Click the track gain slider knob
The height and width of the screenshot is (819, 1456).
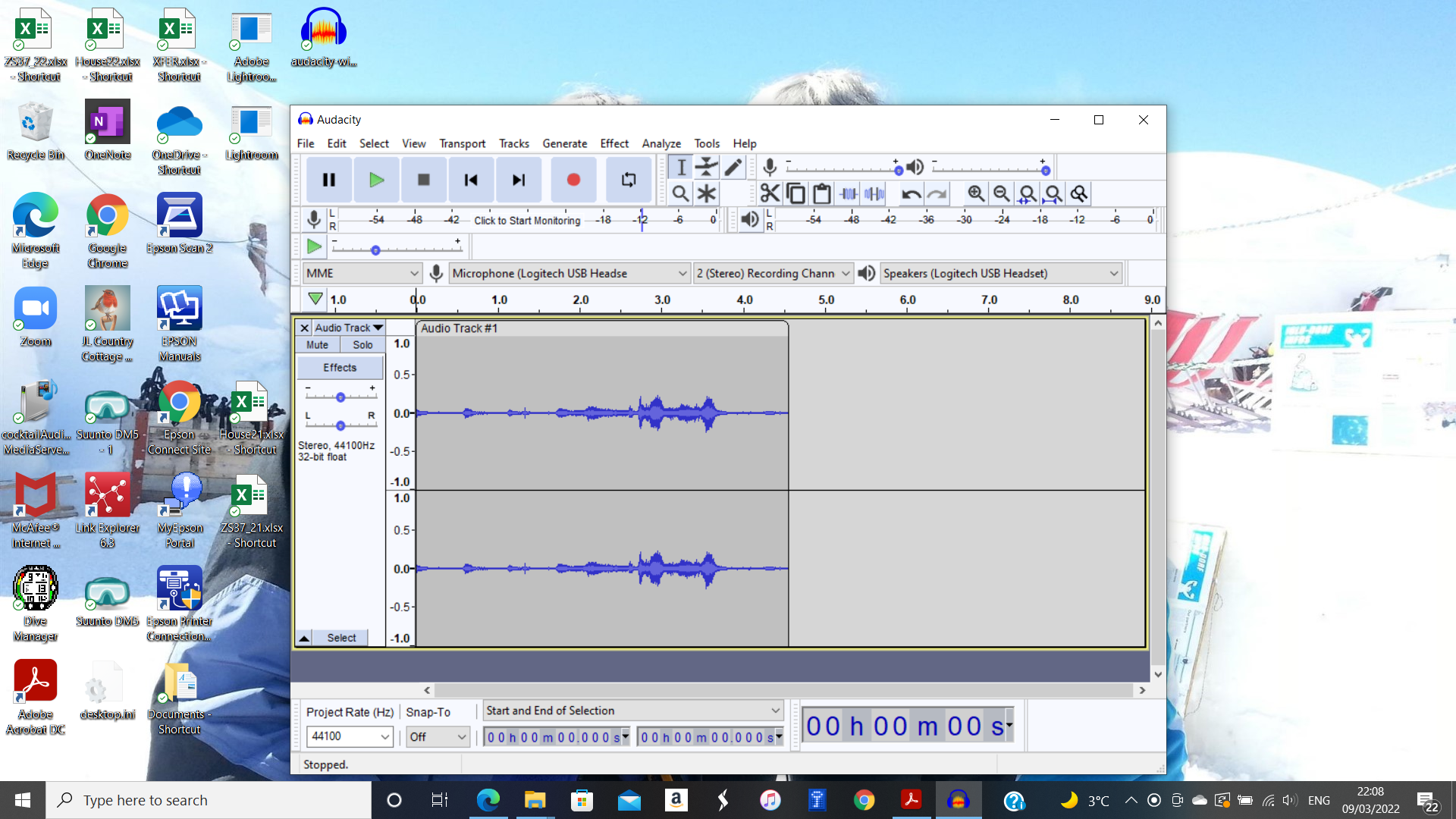click(x=340, y=397)
